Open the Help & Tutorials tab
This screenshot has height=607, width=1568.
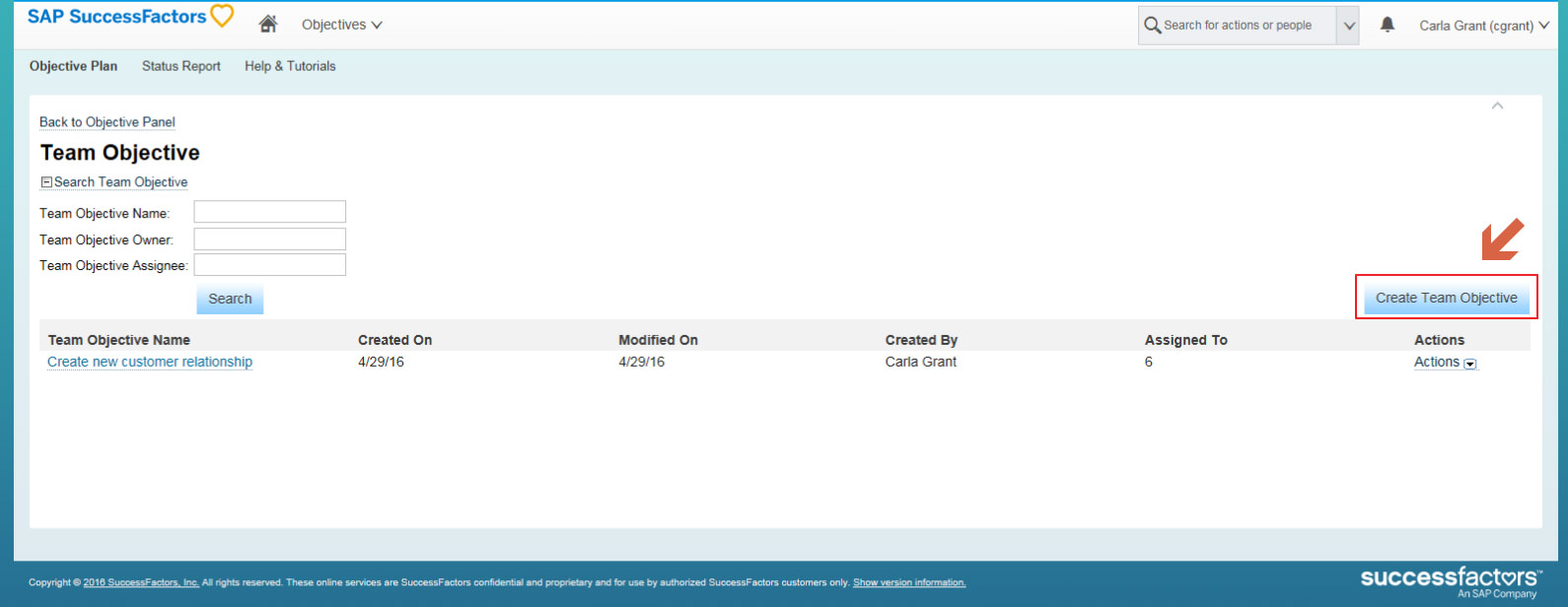[290, 66]
